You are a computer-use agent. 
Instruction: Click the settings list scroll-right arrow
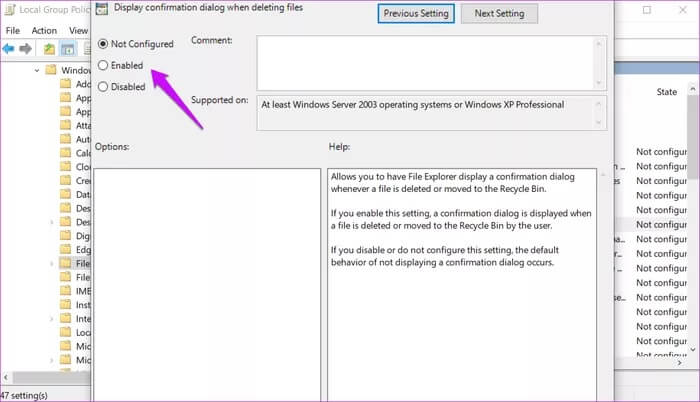click(680, 363)
